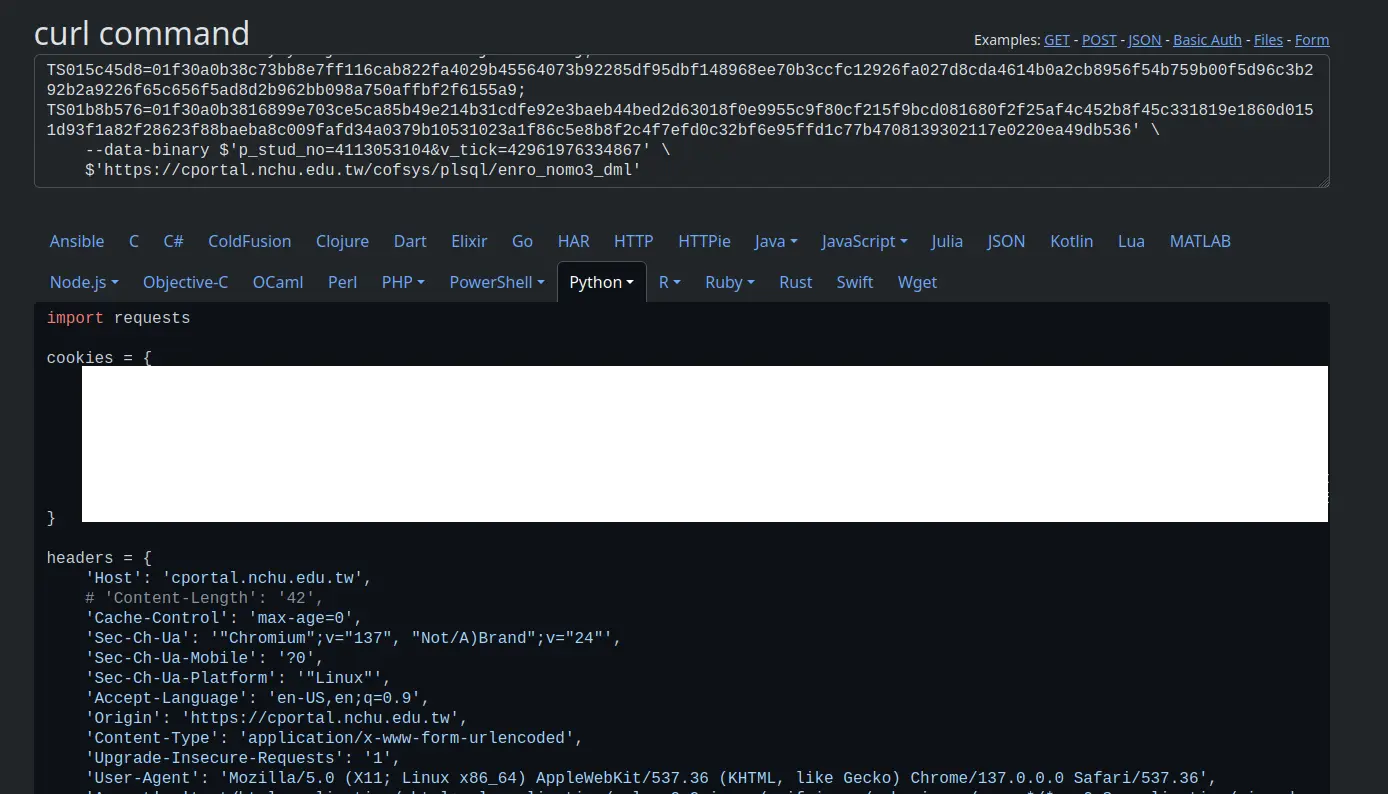Viewport: 1388px width, 794px height.
Task: Open the PHP variants dropdown
Action: (403, 282)
